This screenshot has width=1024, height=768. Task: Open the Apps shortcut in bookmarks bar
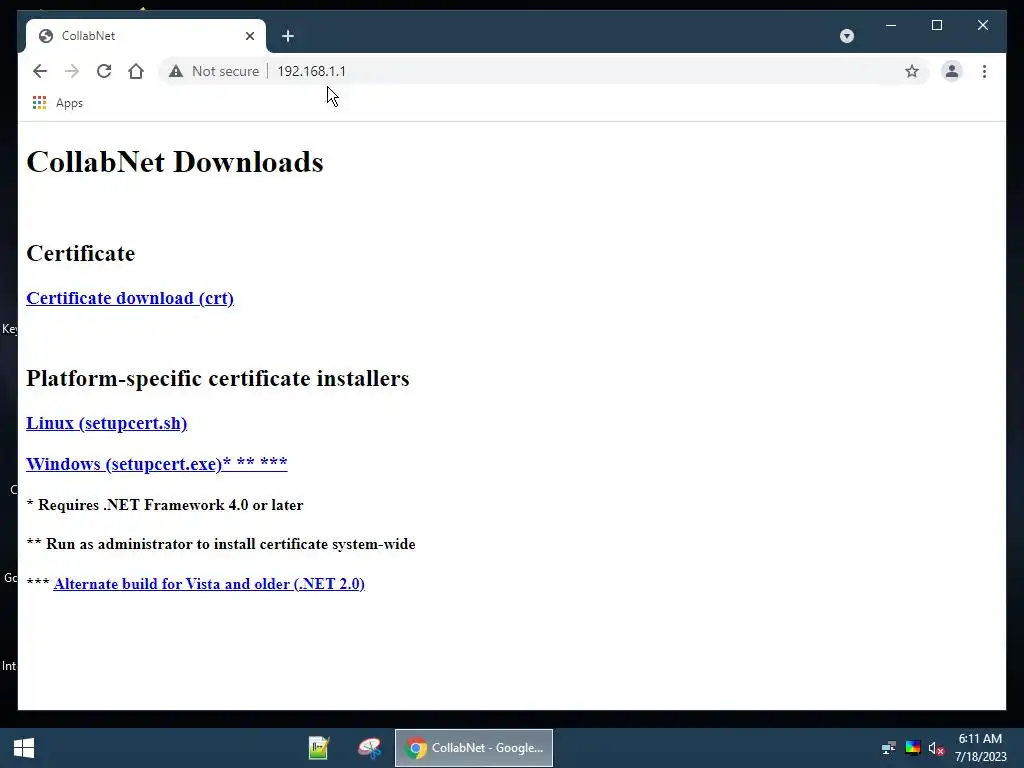point(57,103)
